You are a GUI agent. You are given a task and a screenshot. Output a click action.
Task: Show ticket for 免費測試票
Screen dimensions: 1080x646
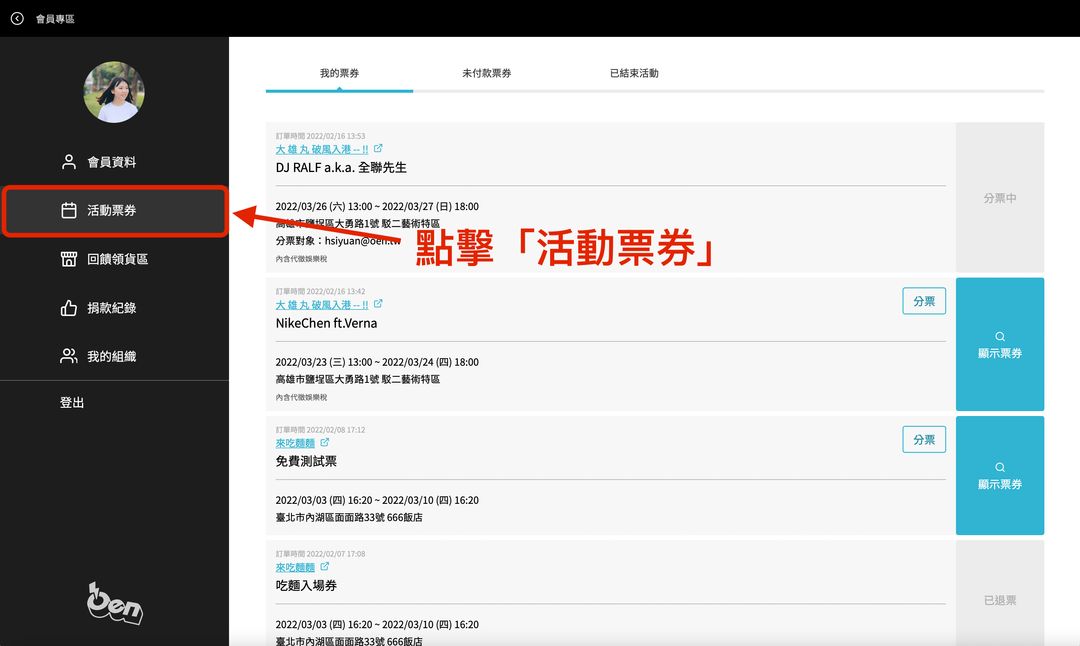[x=999, y=476]
